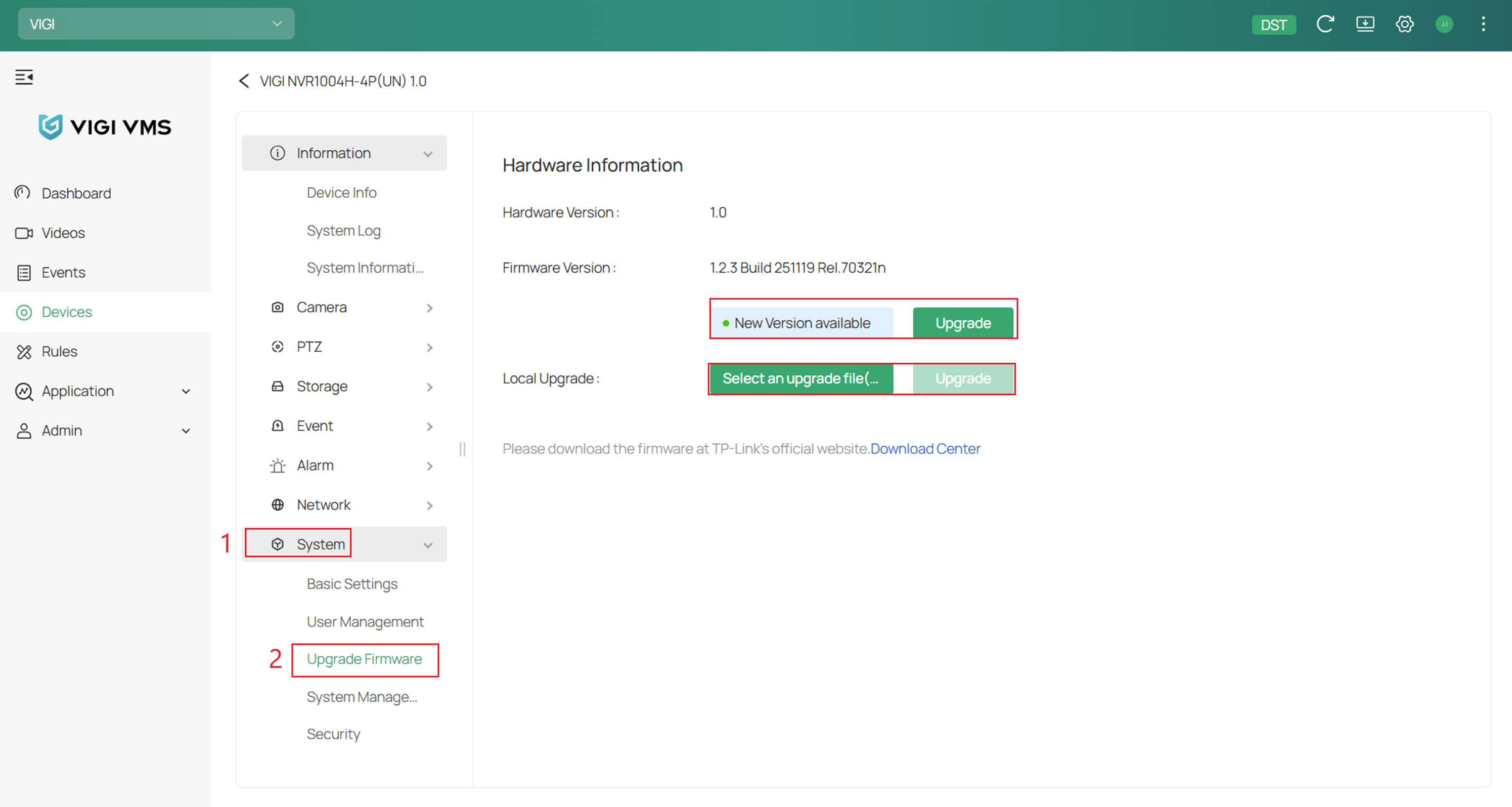Expand the Event section arrow
This screenshot has height=807, width=1512.
[x=430, y=427]
